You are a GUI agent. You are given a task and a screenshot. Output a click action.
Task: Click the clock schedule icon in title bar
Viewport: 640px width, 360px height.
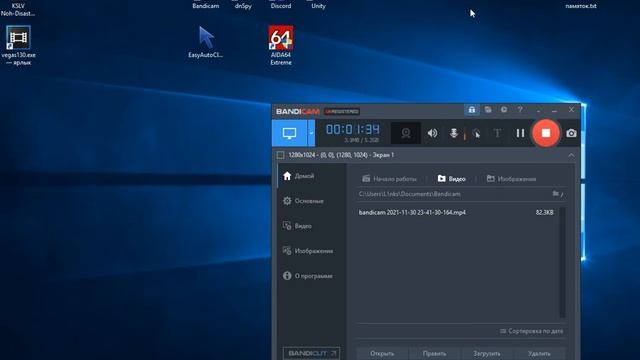click(x=504, y=110)
